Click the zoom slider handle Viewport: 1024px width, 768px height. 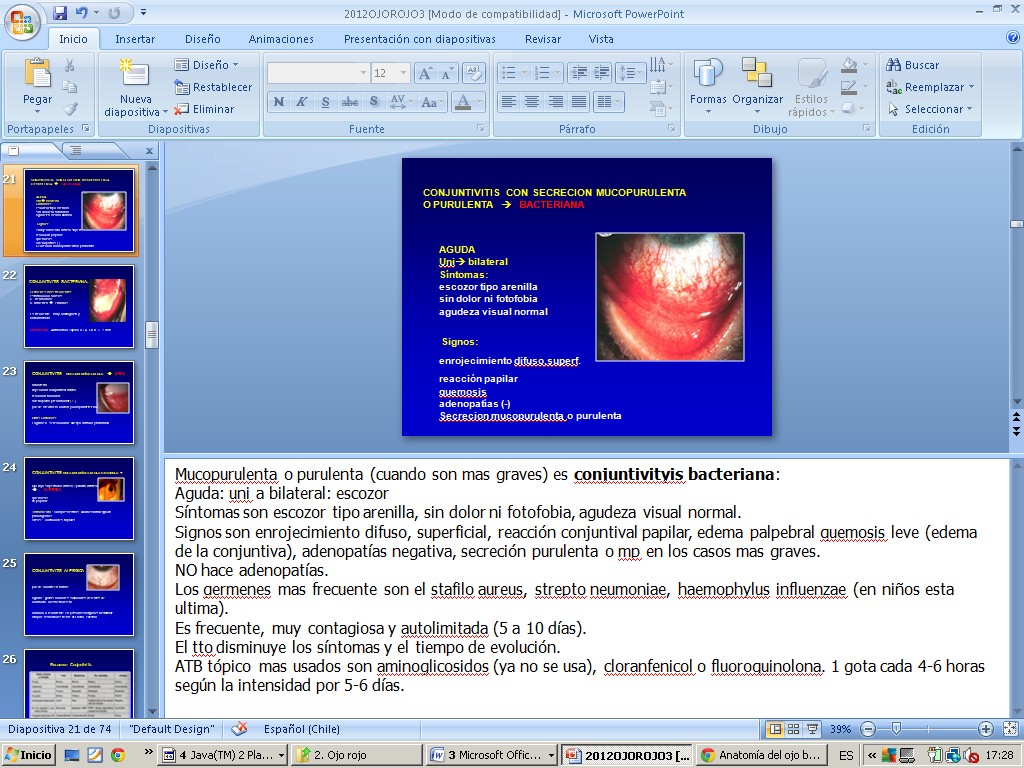coord(896,729)
